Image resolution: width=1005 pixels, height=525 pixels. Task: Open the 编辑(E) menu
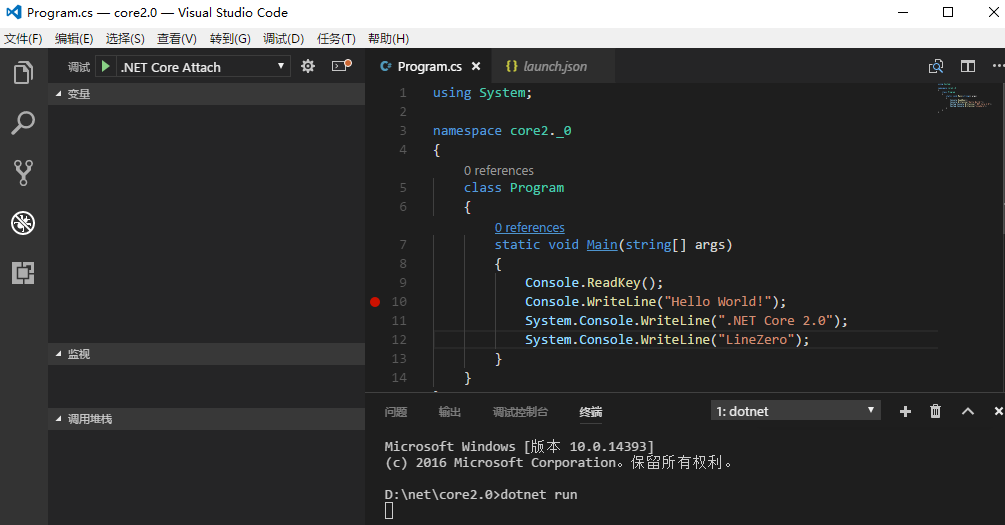(74, 38)
